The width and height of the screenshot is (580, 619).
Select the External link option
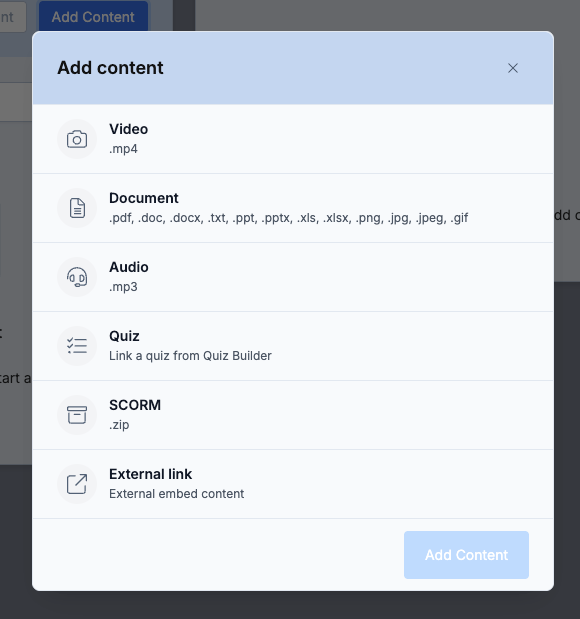click(293, 484)
